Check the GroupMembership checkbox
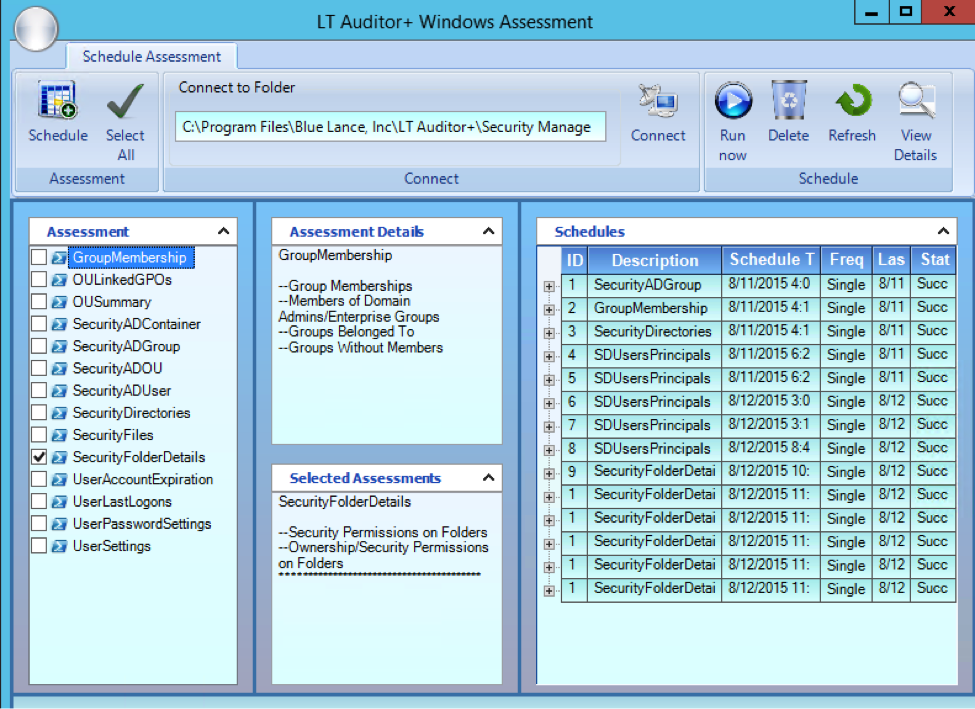 [39, 257]
